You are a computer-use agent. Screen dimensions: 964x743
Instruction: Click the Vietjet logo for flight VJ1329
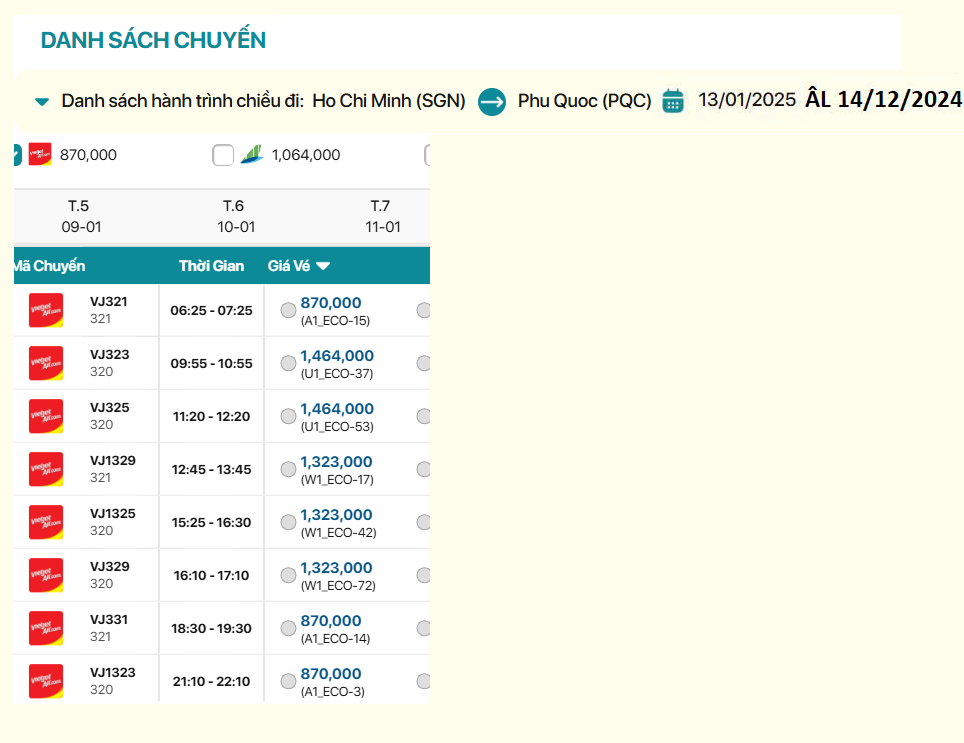click(46, 469)
